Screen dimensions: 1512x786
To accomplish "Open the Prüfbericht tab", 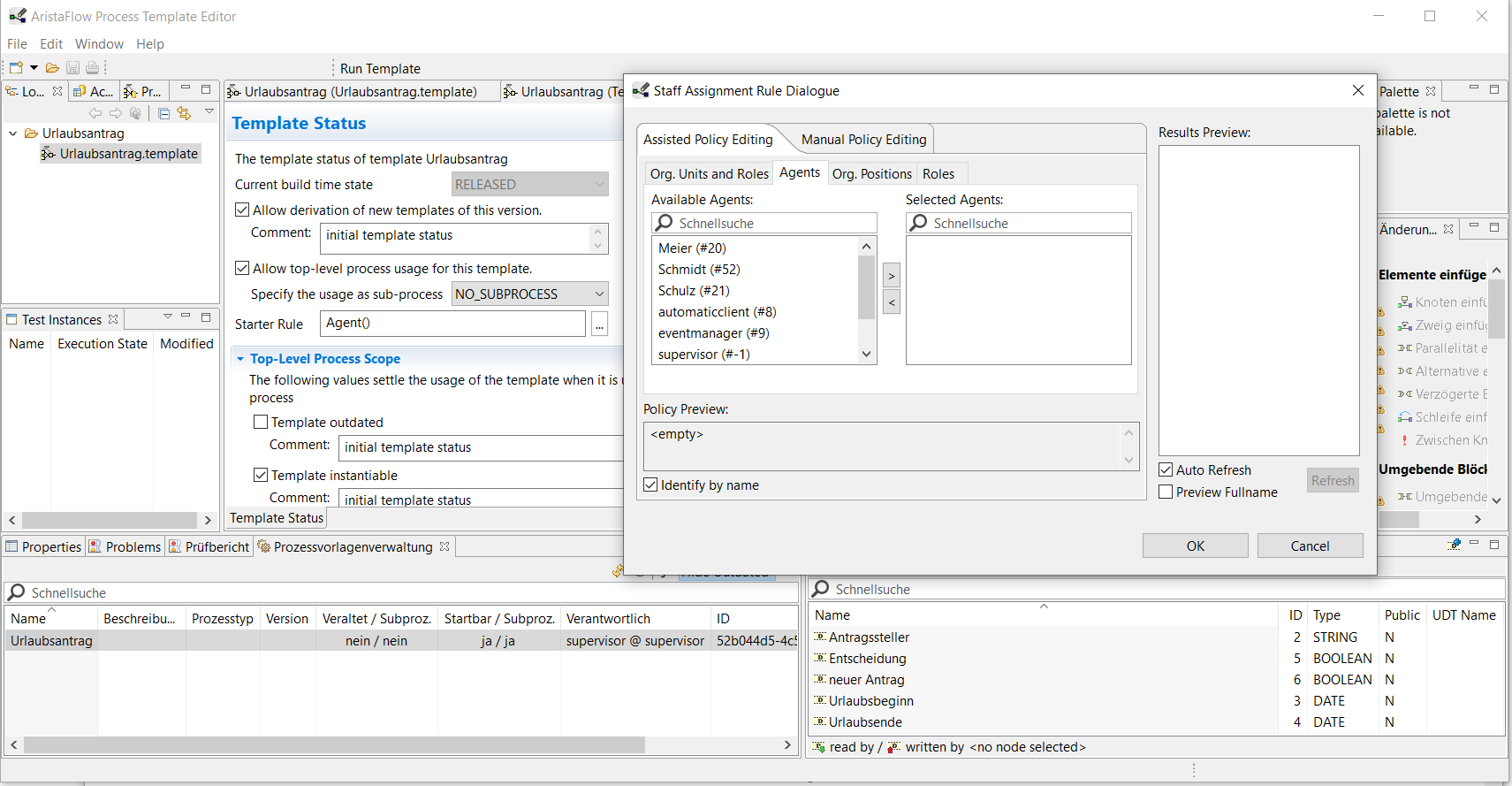I will pyautogui.click(x=209, y=547).
